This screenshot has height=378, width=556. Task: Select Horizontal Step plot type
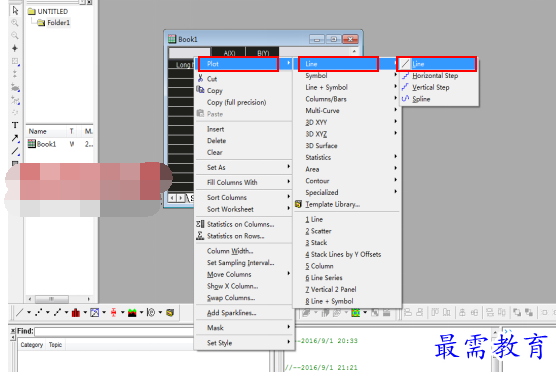(x=440, y=76)
